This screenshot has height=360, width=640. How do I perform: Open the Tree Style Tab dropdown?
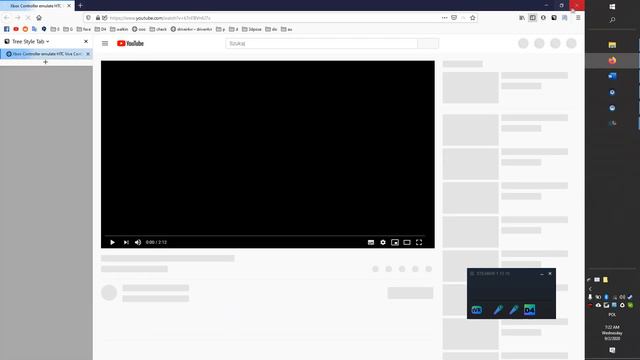click(x=30, y=42)
